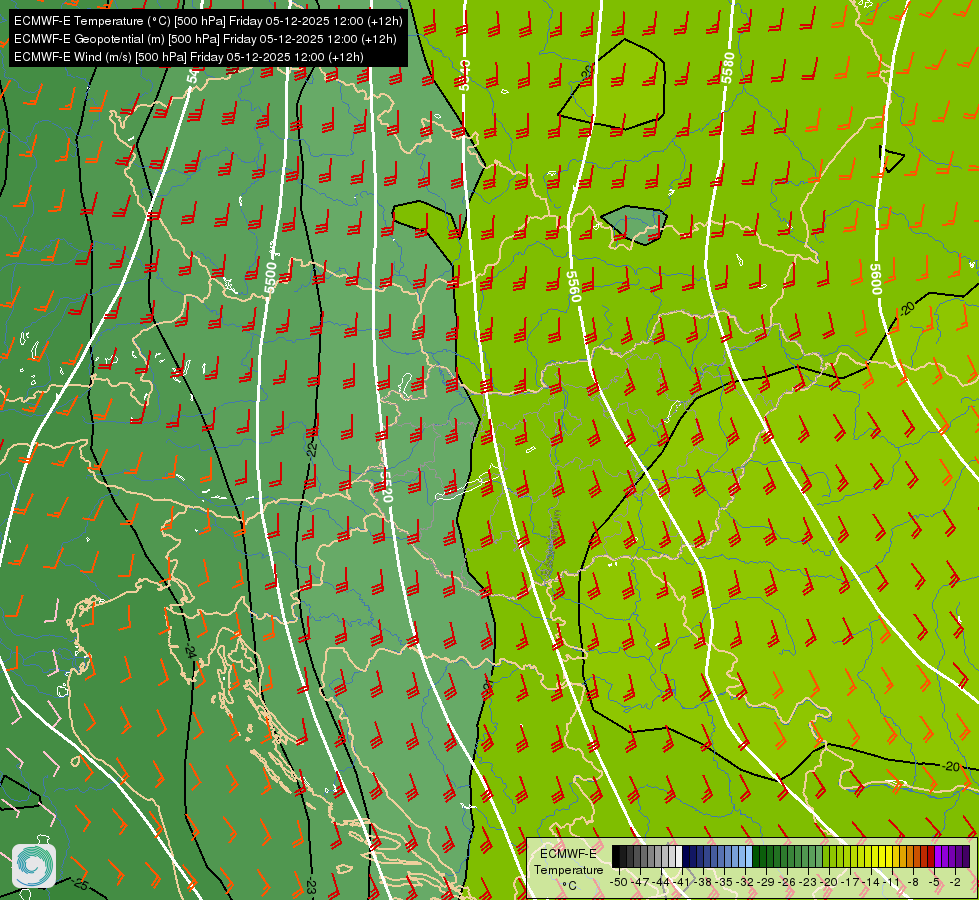Click the -50 tick label on the legend

tap(619, 882)
